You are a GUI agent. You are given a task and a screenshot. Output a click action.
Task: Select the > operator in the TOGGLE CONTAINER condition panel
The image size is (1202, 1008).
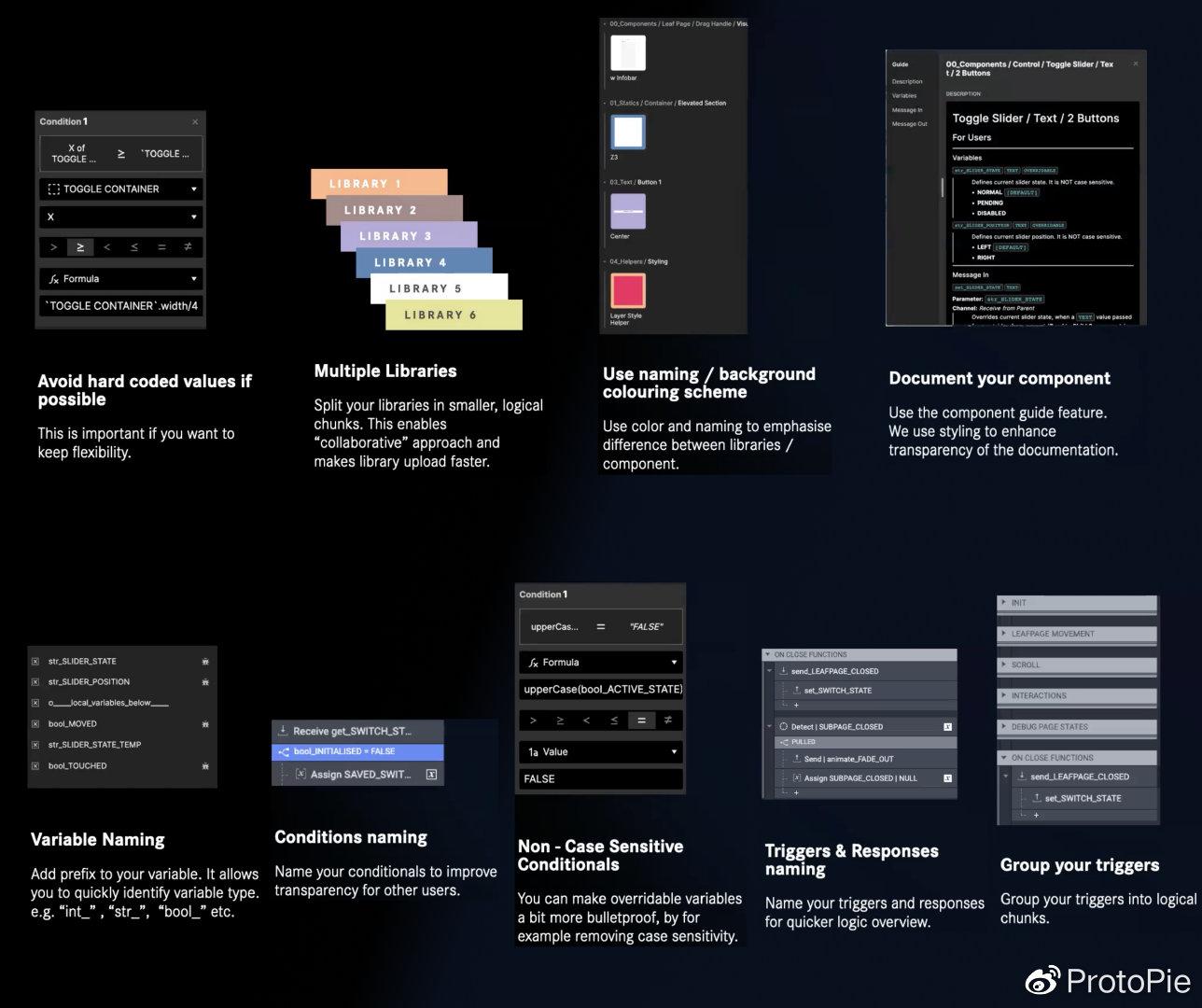[53, 247]
